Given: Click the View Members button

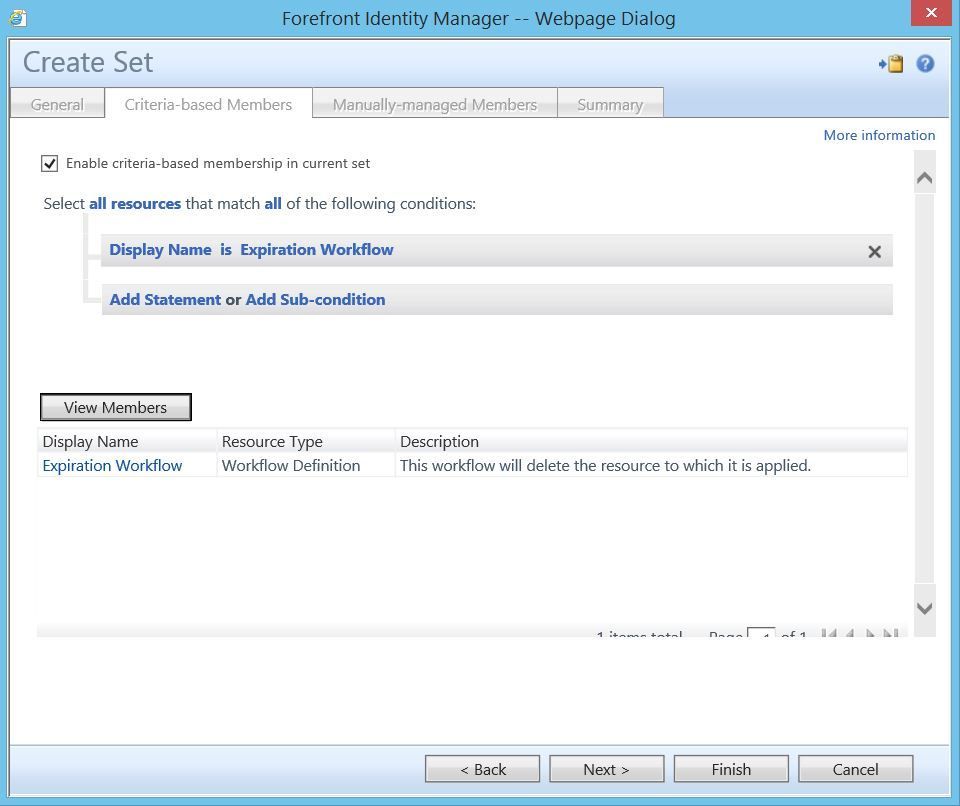Looking at the screenshot, I should pos(115,407).
